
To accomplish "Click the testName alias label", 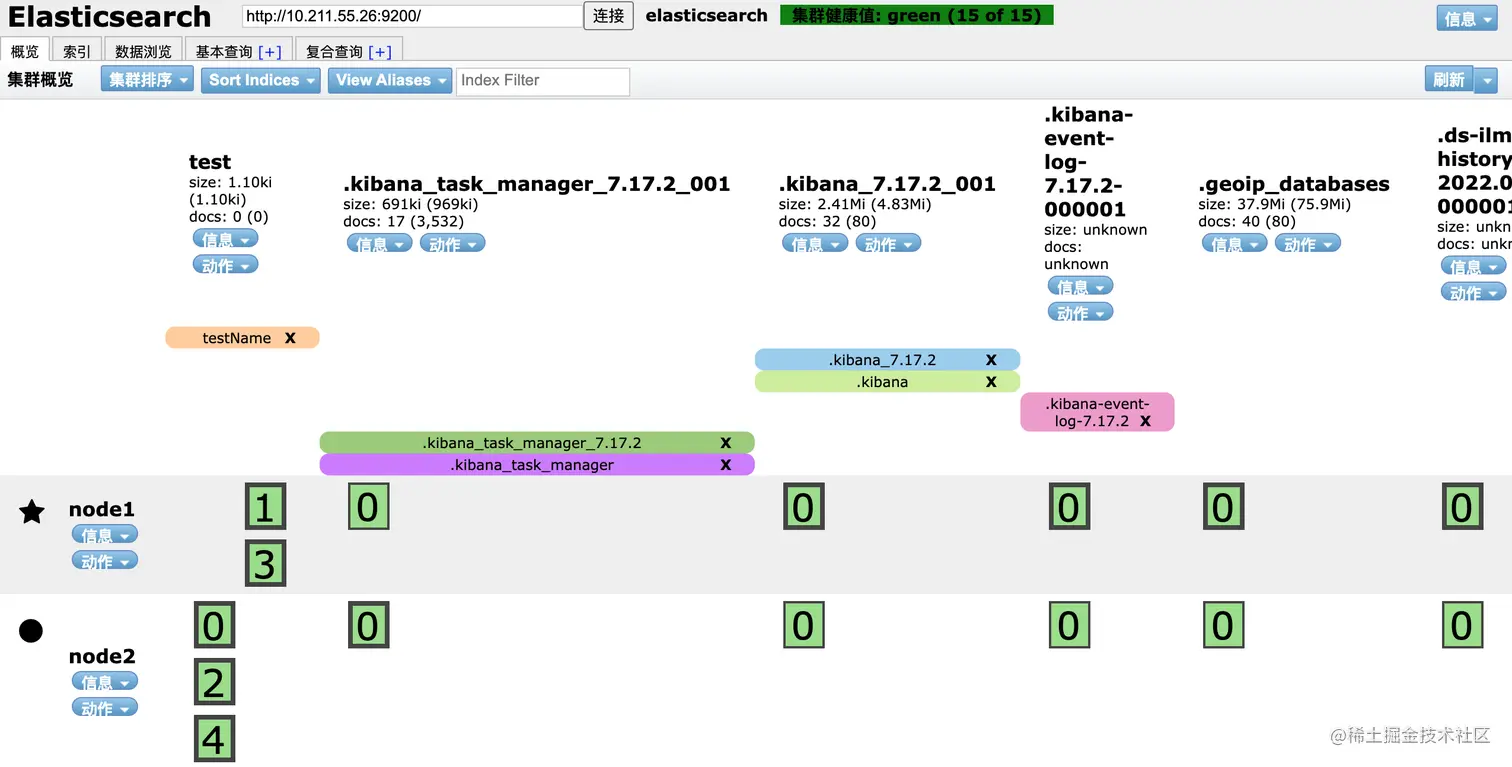I will (237, 338).
